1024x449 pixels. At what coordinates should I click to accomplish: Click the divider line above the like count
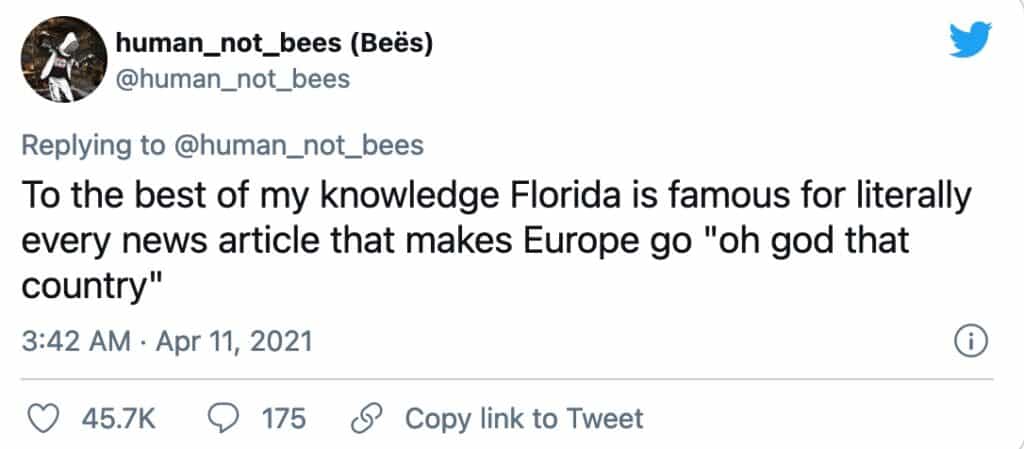click(508, 379)
